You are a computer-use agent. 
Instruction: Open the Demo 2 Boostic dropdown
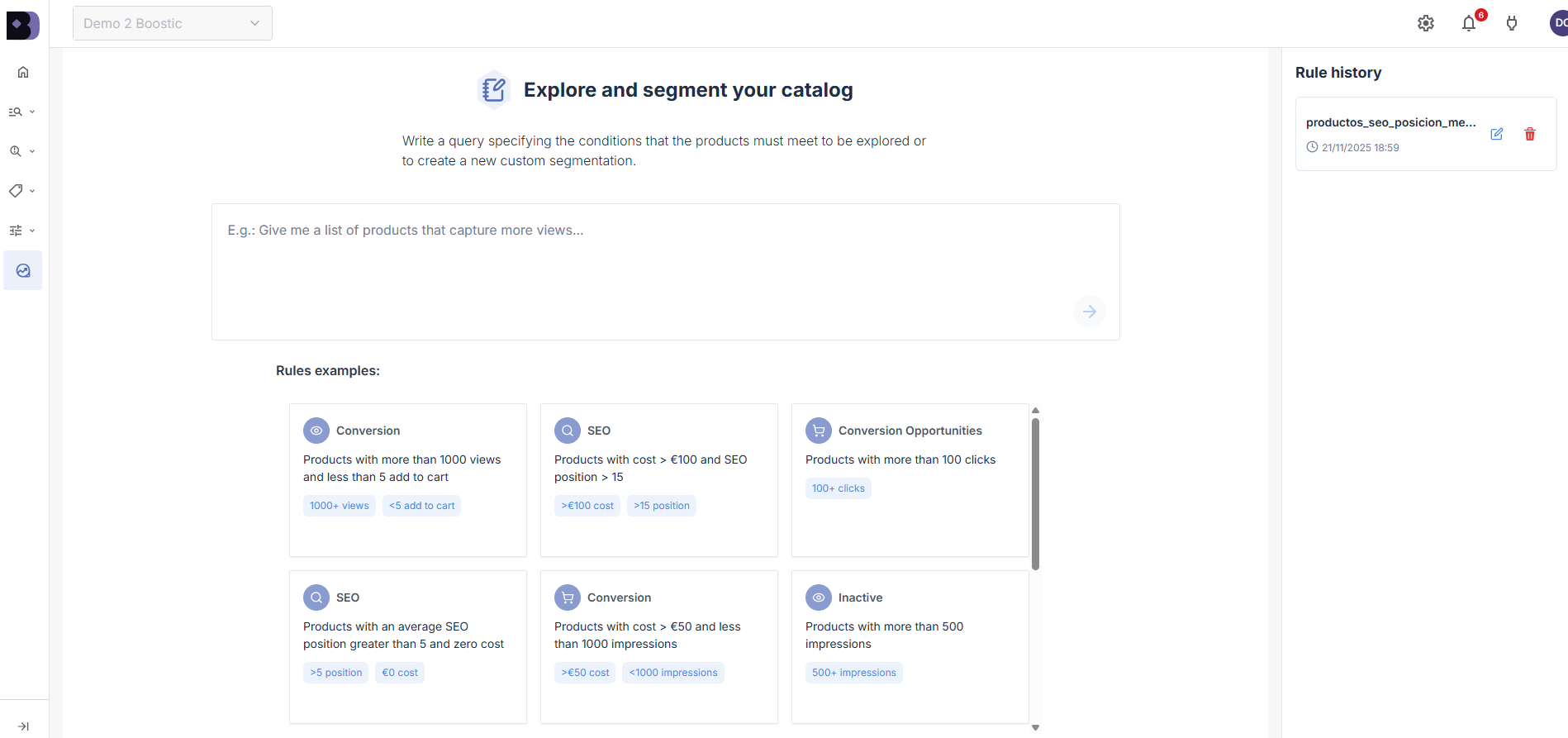click(x=173, y=23)
